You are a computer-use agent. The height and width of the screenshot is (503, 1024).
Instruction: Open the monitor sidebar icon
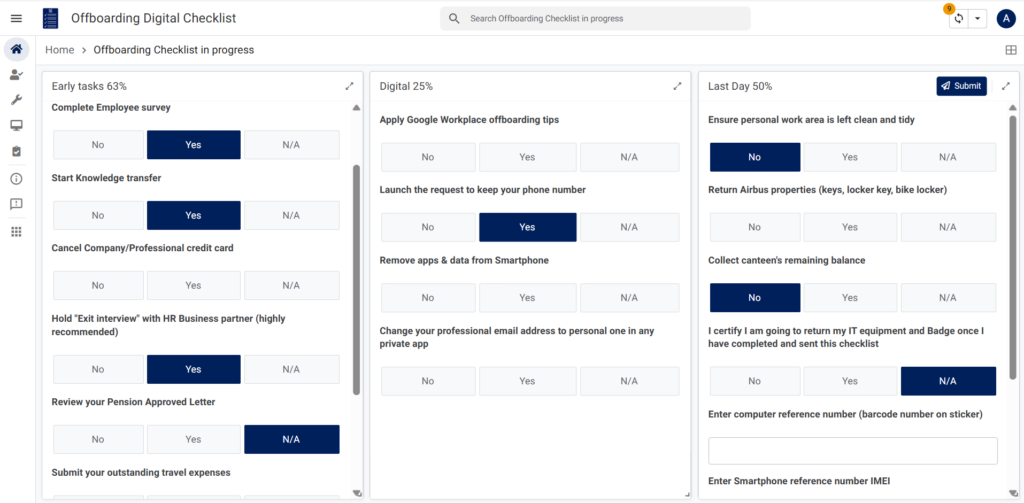(x=16, y=125)
